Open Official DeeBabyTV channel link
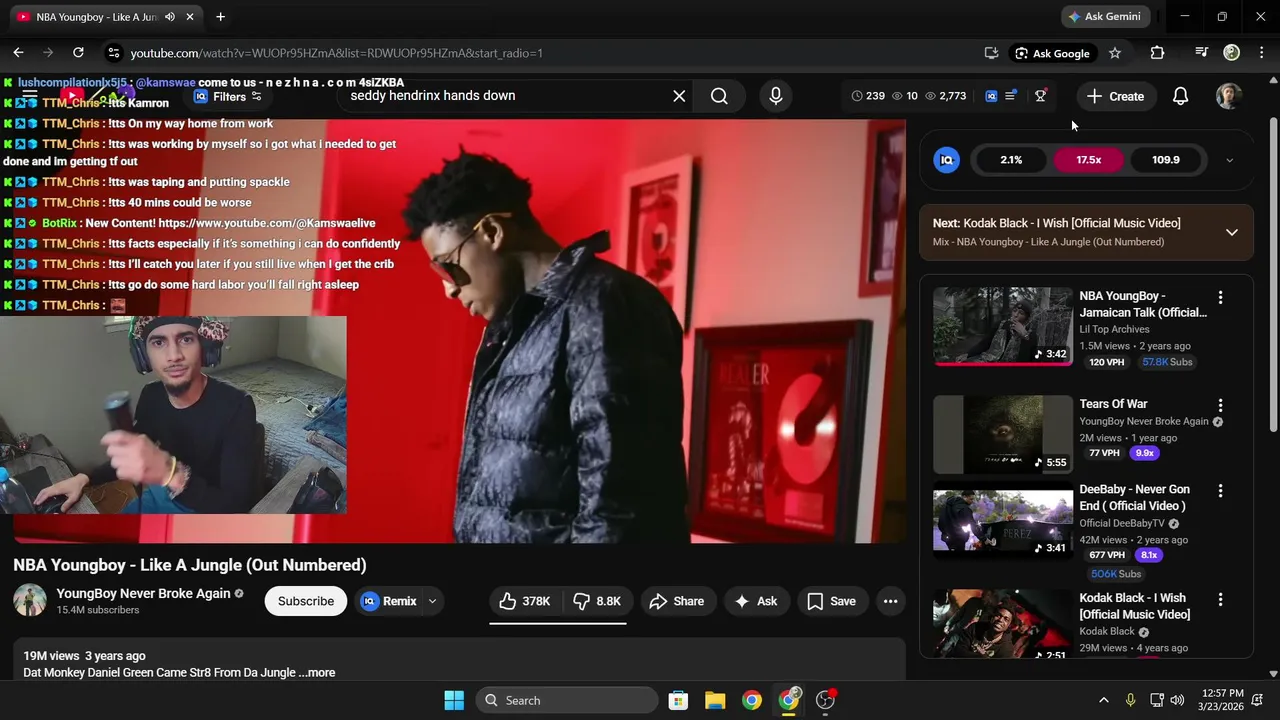 tap(1122, 523)
